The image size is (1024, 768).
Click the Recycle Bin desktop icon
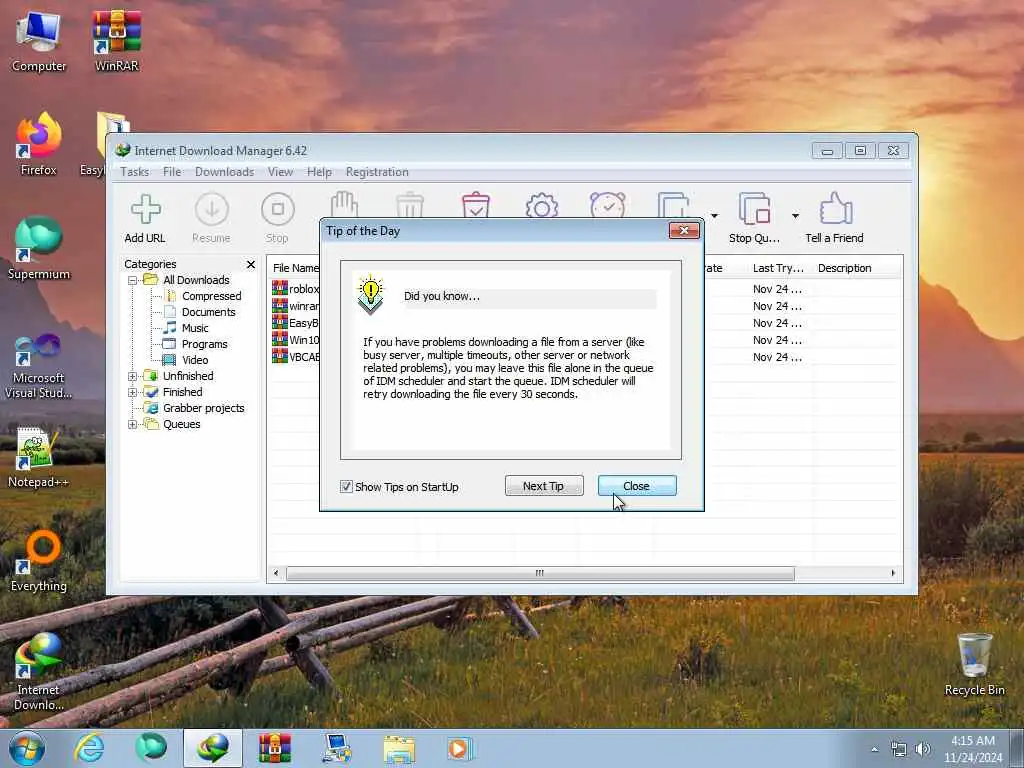[974, 664]
